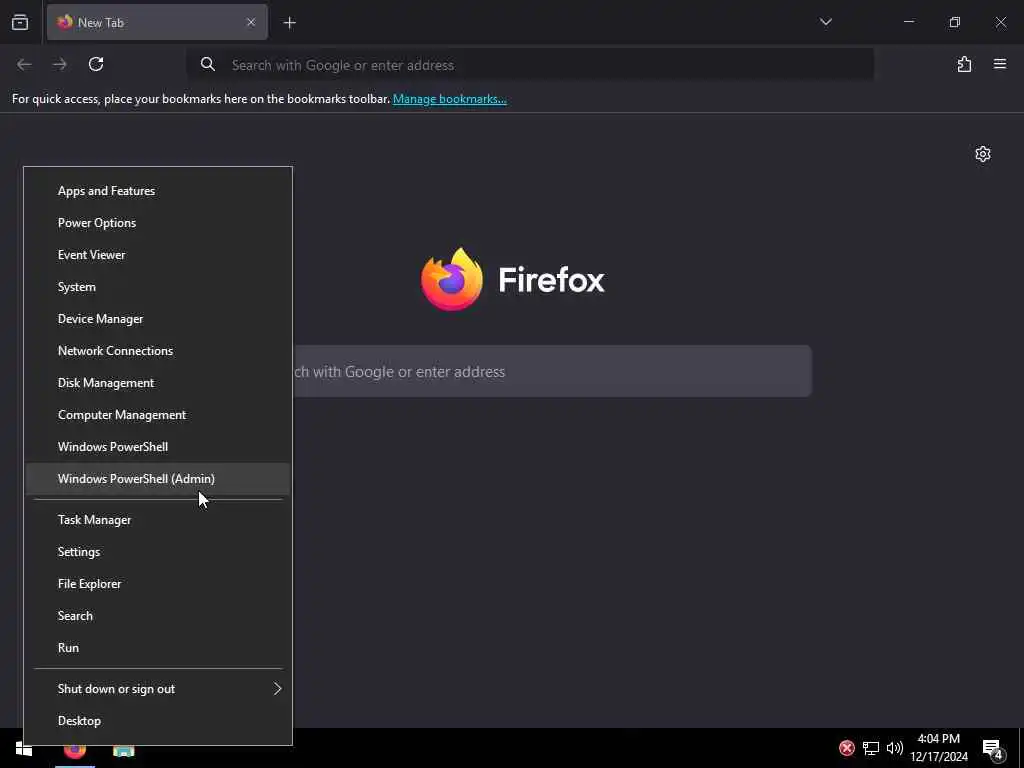Open new tab personalize gear icon
Image resolution: width=1024 pixels, height=768 pixels.
(983, 154)
